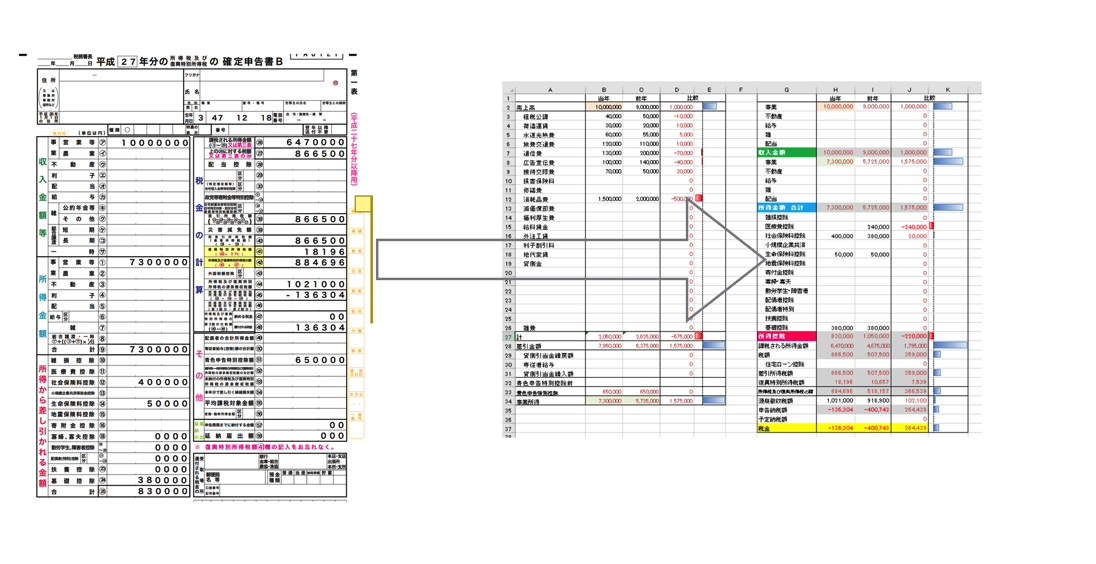Select the 医療費控除 empty field in form
This screenshot has width=1096, height=564.
[x=148, y=371]
